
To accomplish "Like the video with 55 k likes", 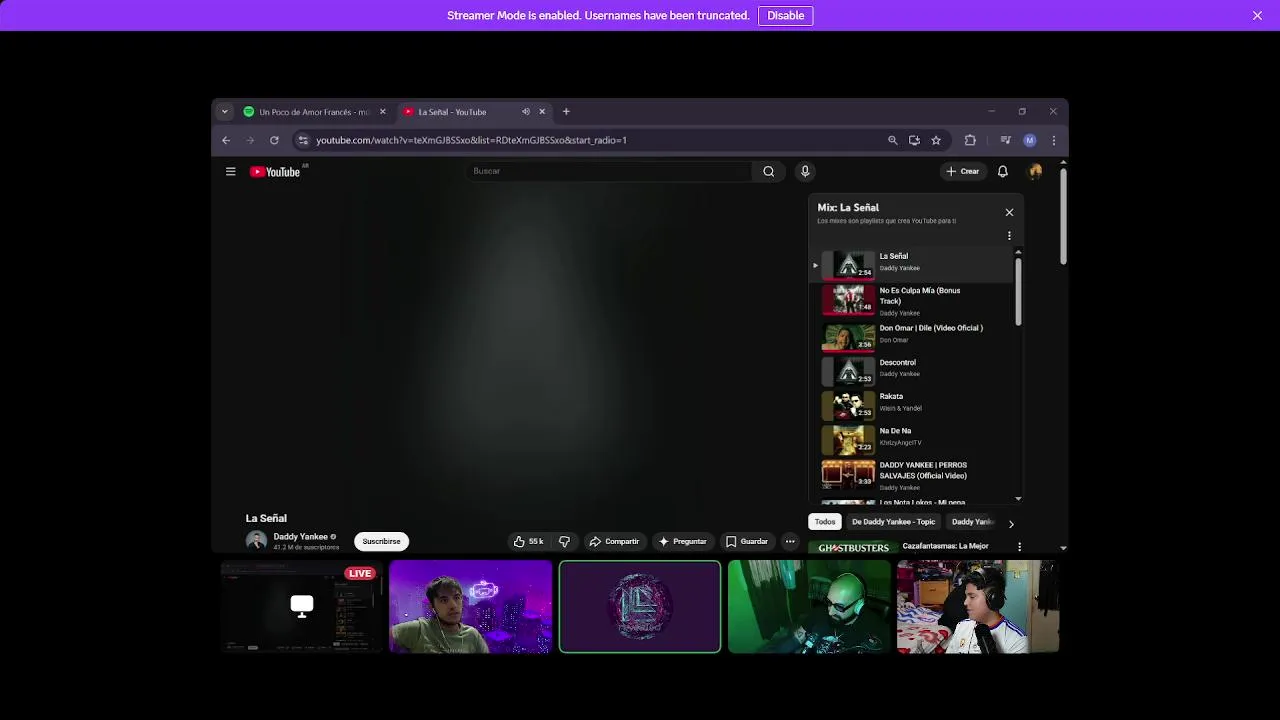I will pos(528,541).
